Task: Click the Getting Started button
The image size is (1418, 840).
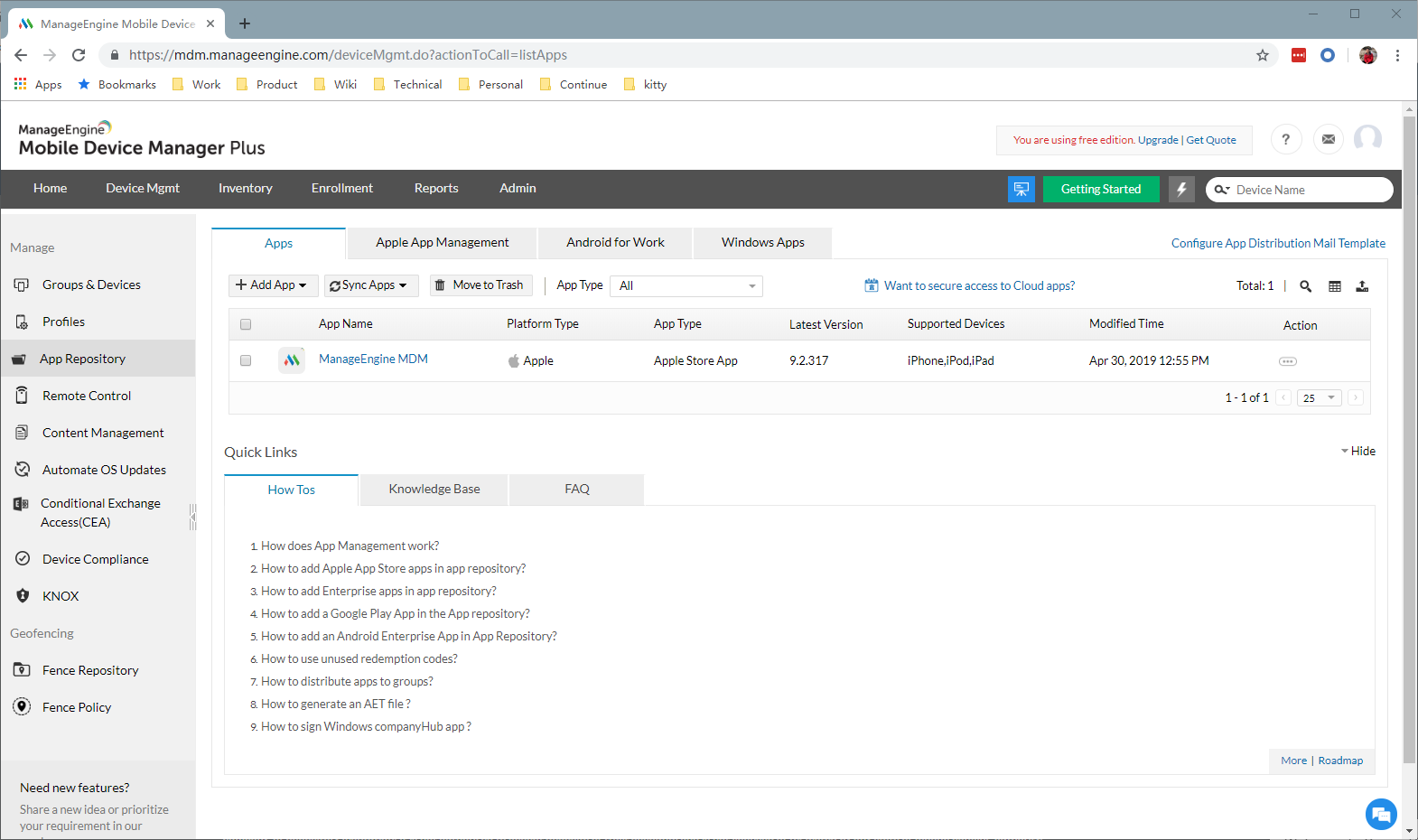Action: (x=1101, y=189)
